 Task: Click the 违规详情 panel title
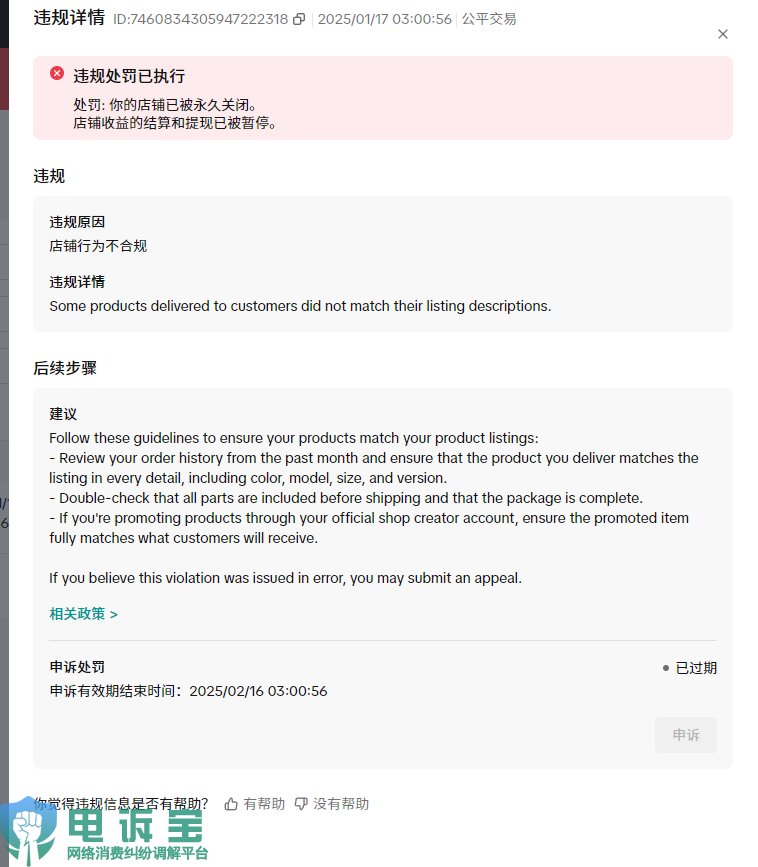click(x=69, y=18)
